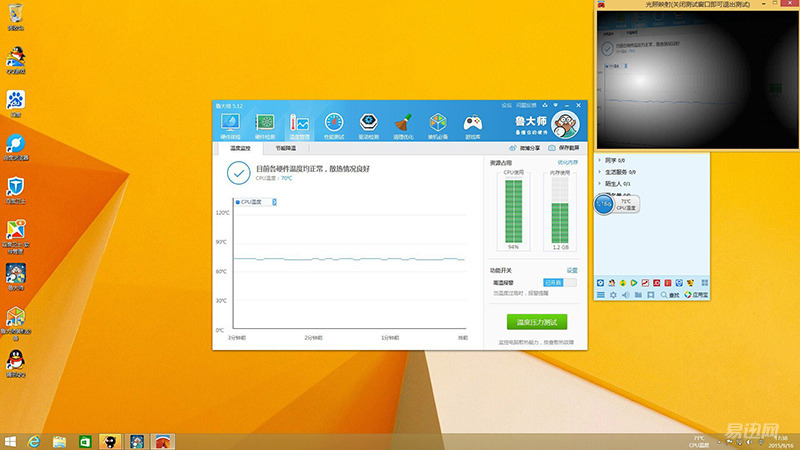Click 保存截屏 camera screenshot button

tap(564, 148)
